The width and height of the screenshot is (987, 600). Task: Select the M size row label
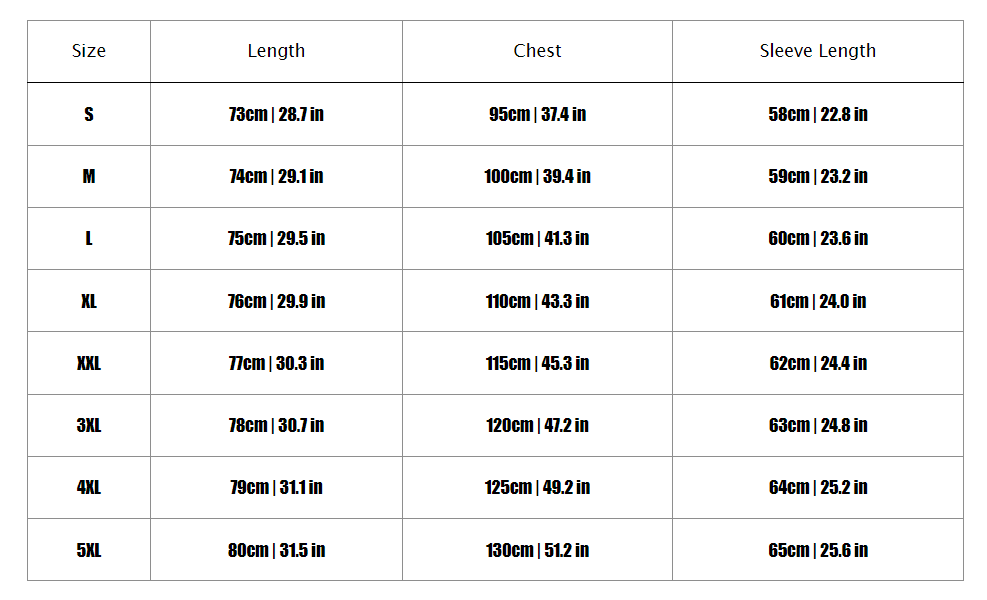89,176
